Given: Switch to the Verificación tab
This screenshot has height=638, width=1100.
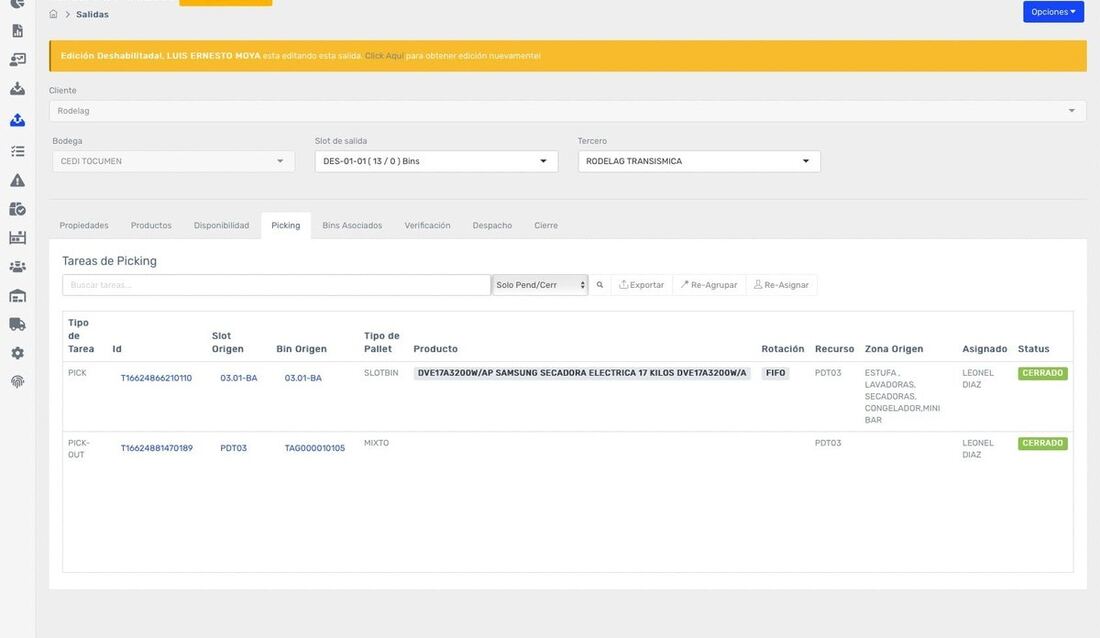Looking at the screenshot, I should [427, 225].
